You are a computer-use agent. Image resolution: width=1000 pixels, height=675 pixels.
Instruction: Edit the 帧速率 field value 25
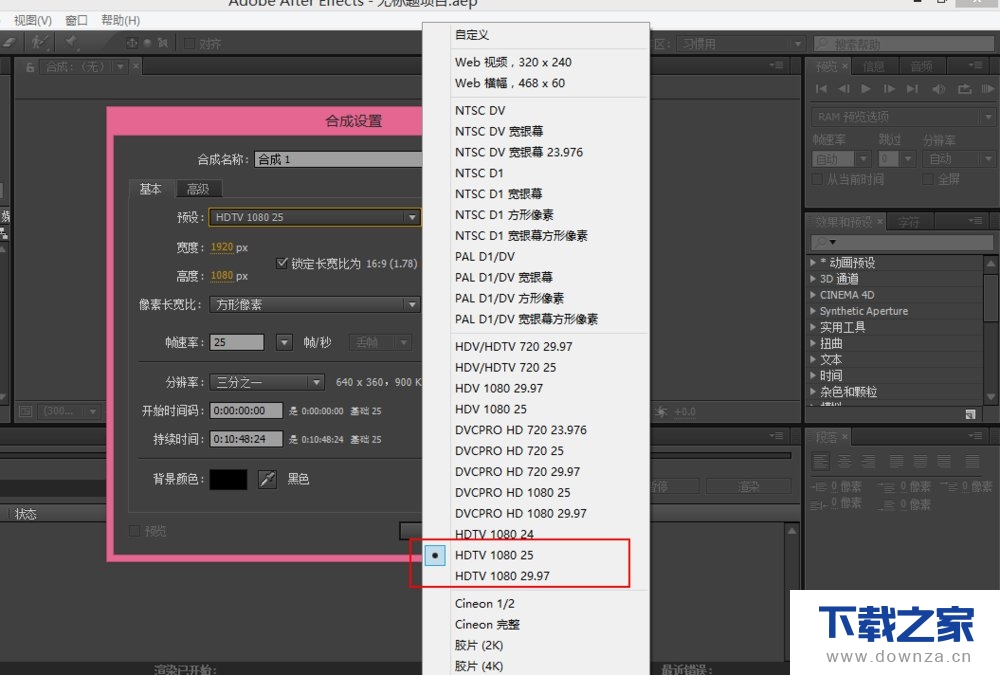pos(237,343)
